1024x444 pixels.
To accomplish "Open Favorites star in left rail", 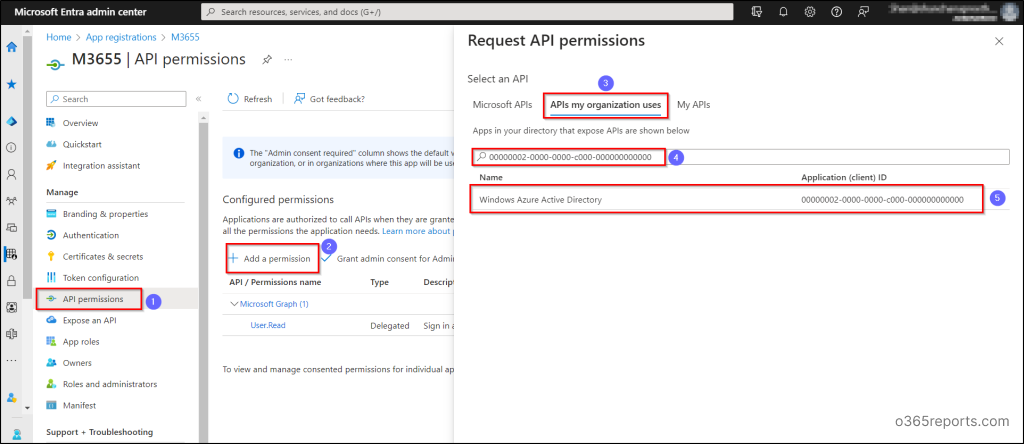I will tap(11, 84).
